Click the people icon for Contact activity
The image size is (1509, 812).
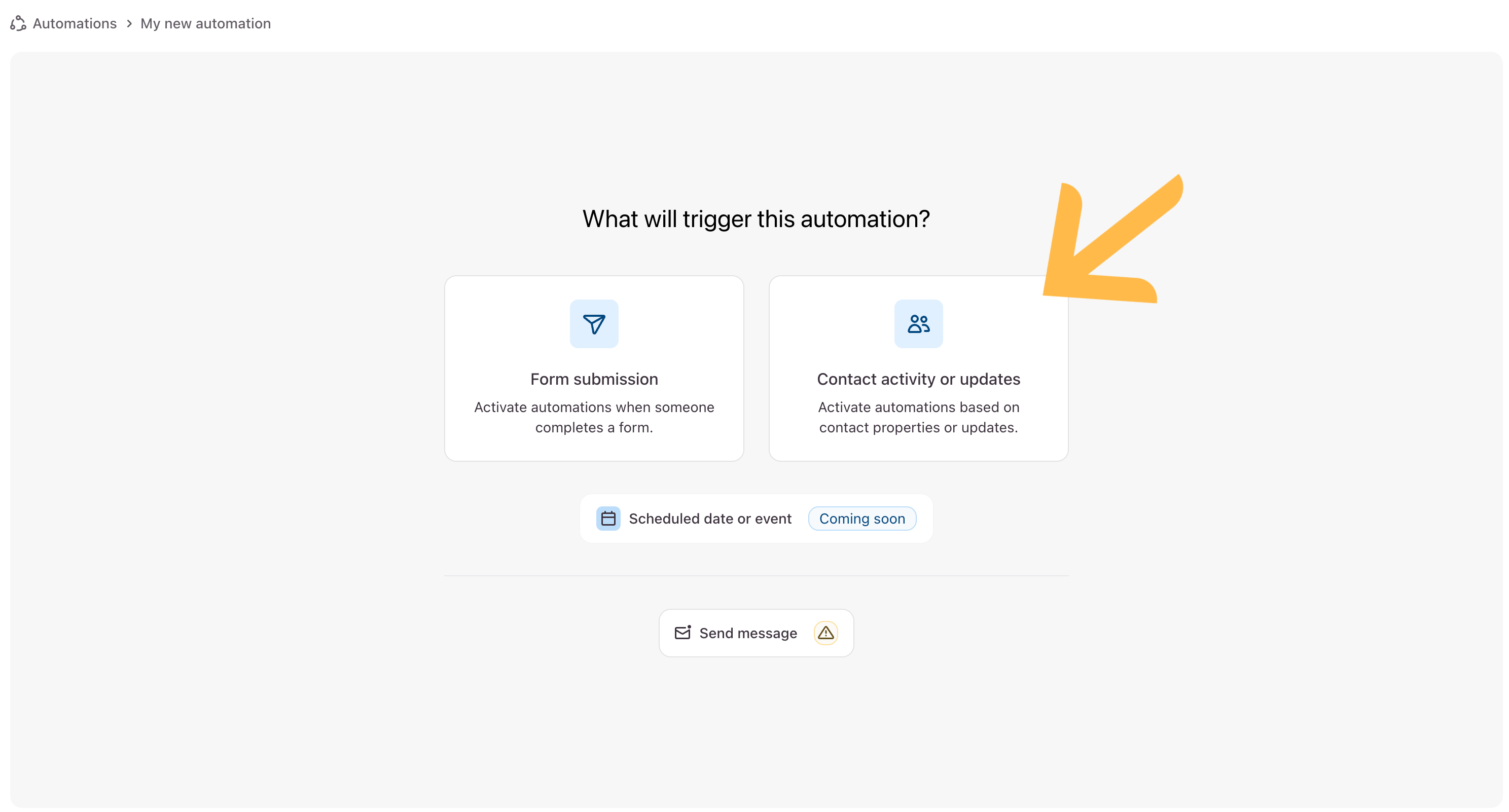pos(918,324)
